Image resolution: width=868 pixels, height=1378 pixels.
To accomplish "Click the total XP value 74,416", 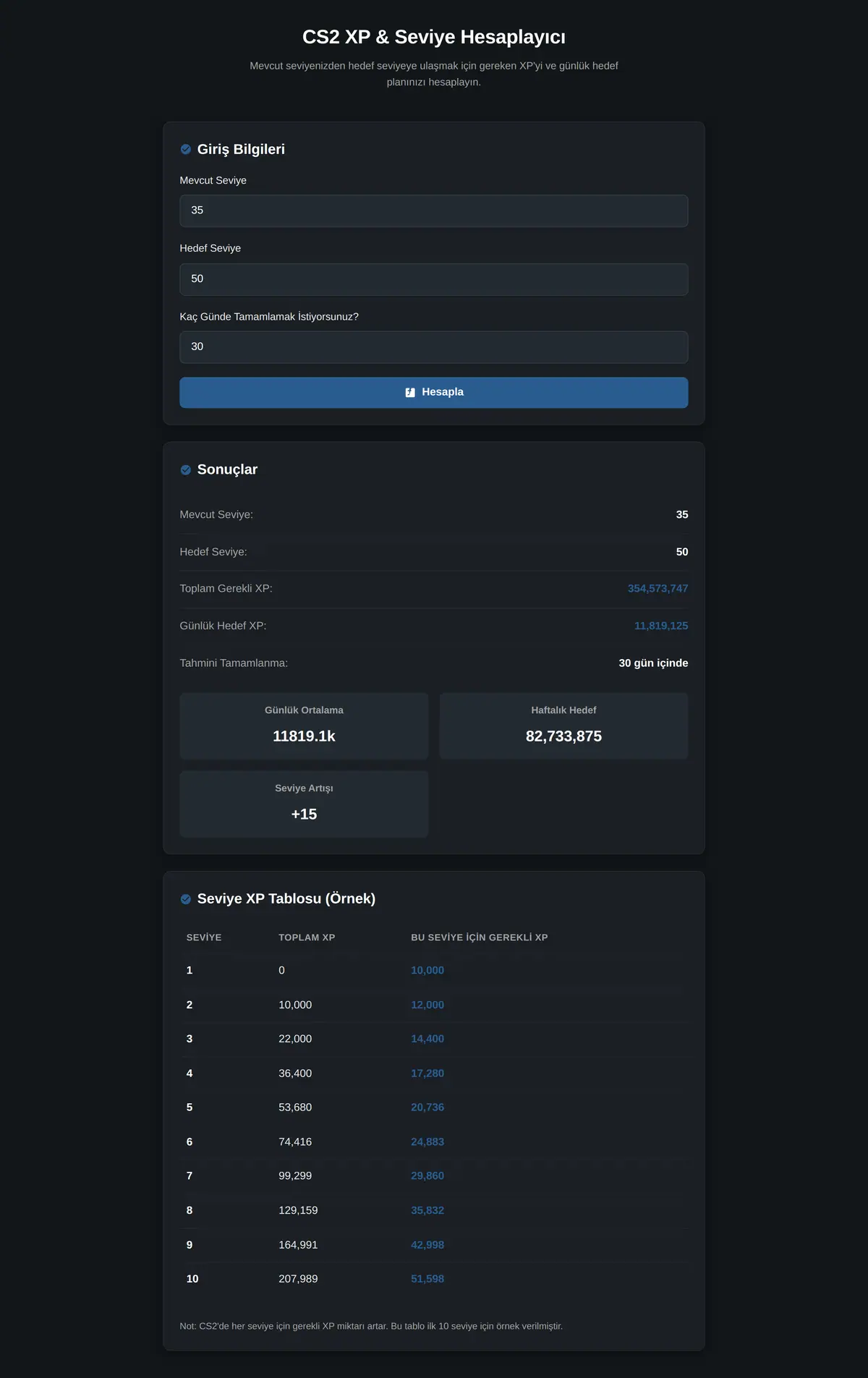I will pos(295,1142).
